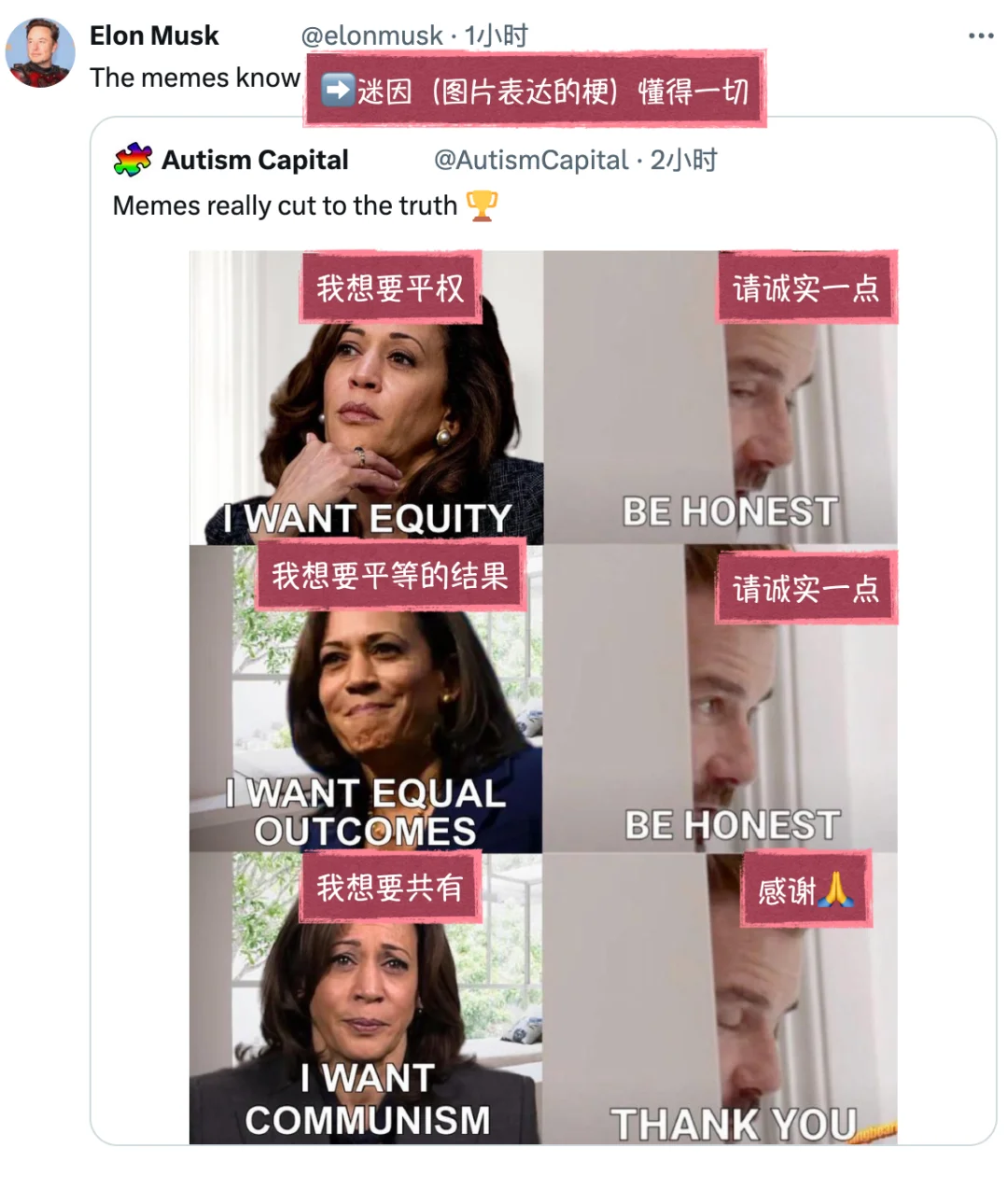Screen dimensions: 1008x1190
Task: Open the "I WANT EQUITY" meme panel
Action: pos(366,398)
